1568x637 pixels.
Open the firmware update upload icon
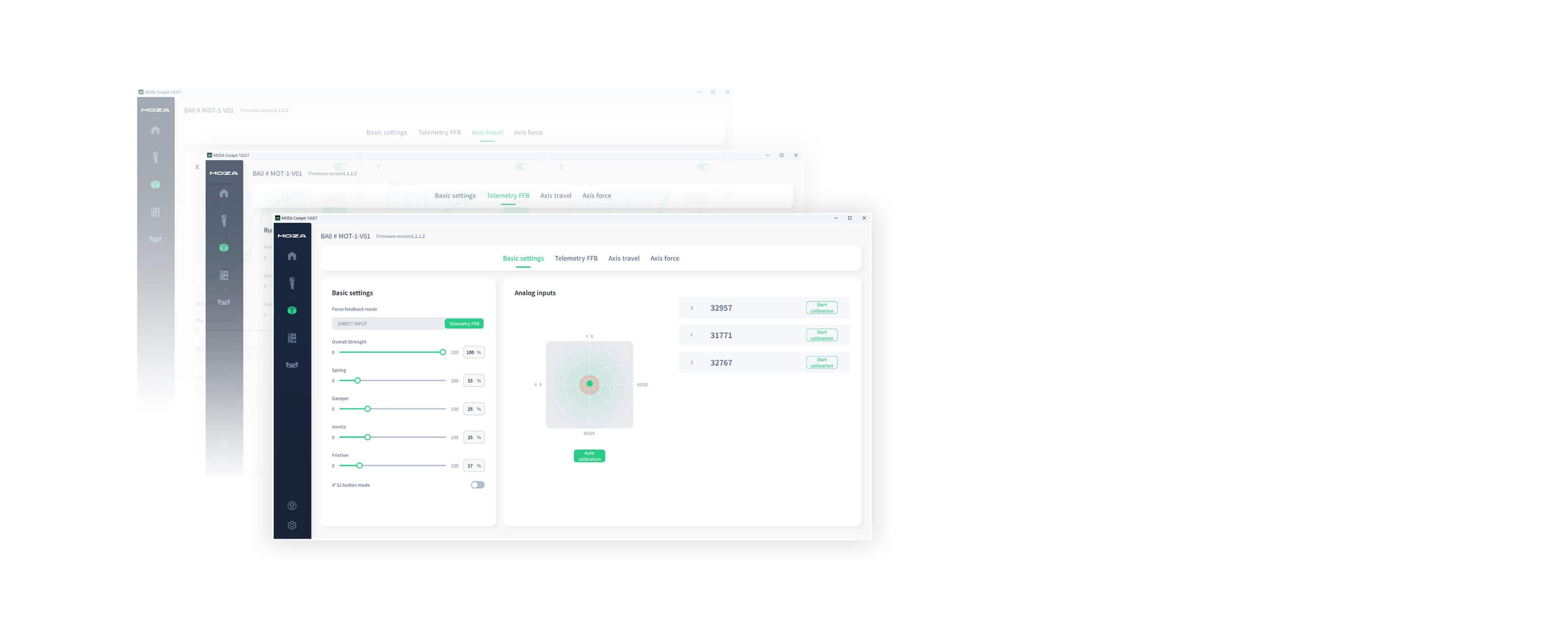[x=292, y=506]
